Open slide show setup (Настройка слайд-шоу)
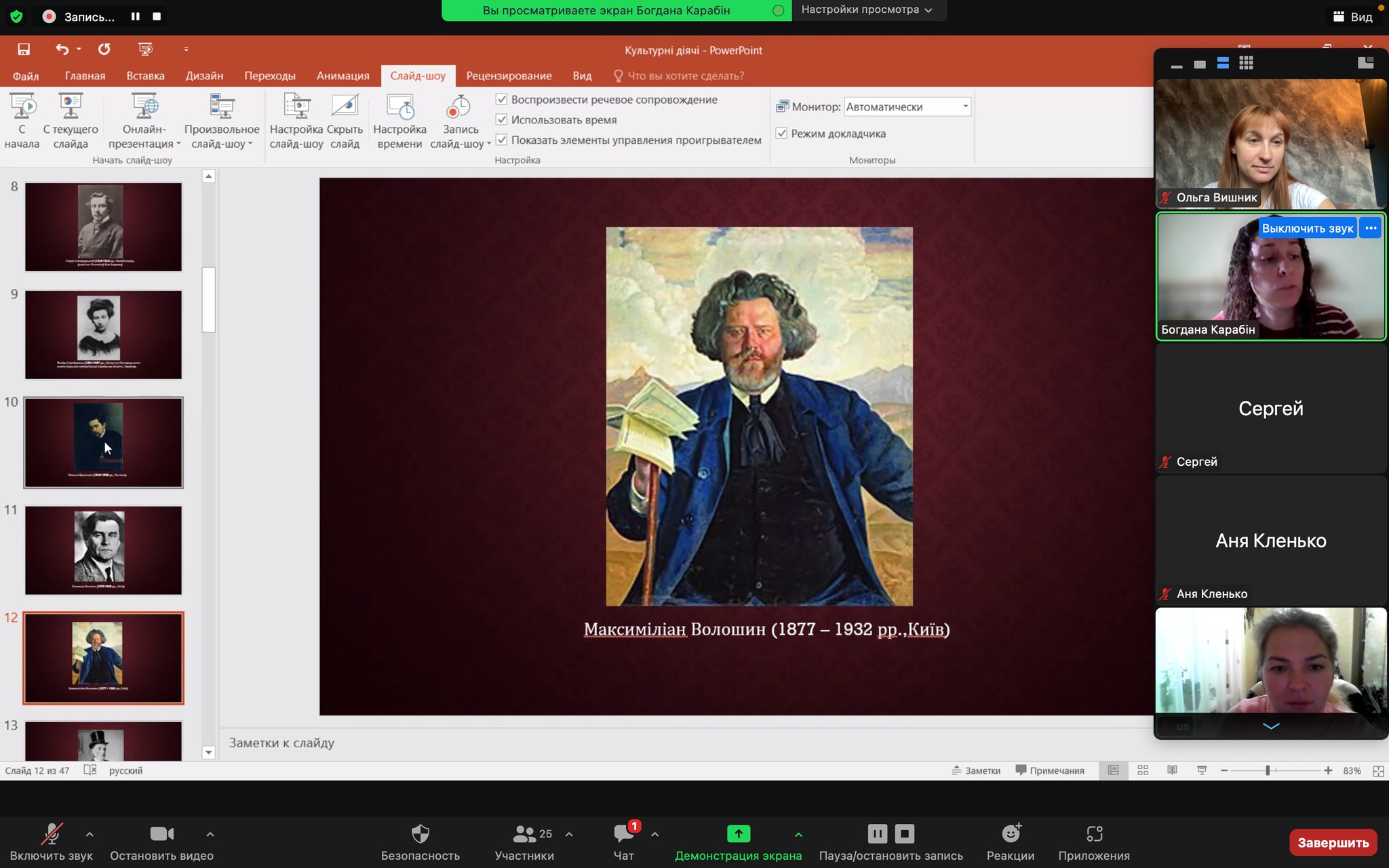 [x=296, y=121]
